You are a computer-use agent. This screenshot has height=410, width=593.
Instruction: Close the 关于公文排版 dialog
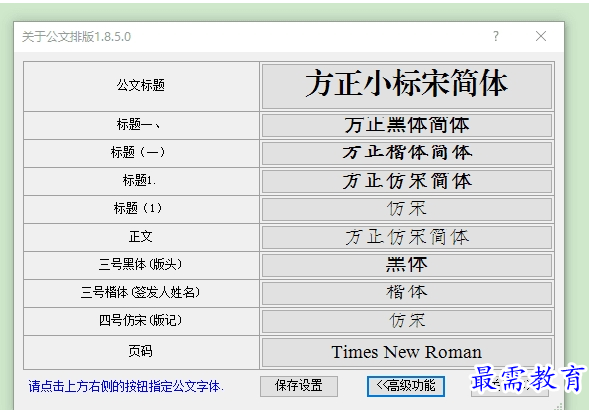click(541, 36)
